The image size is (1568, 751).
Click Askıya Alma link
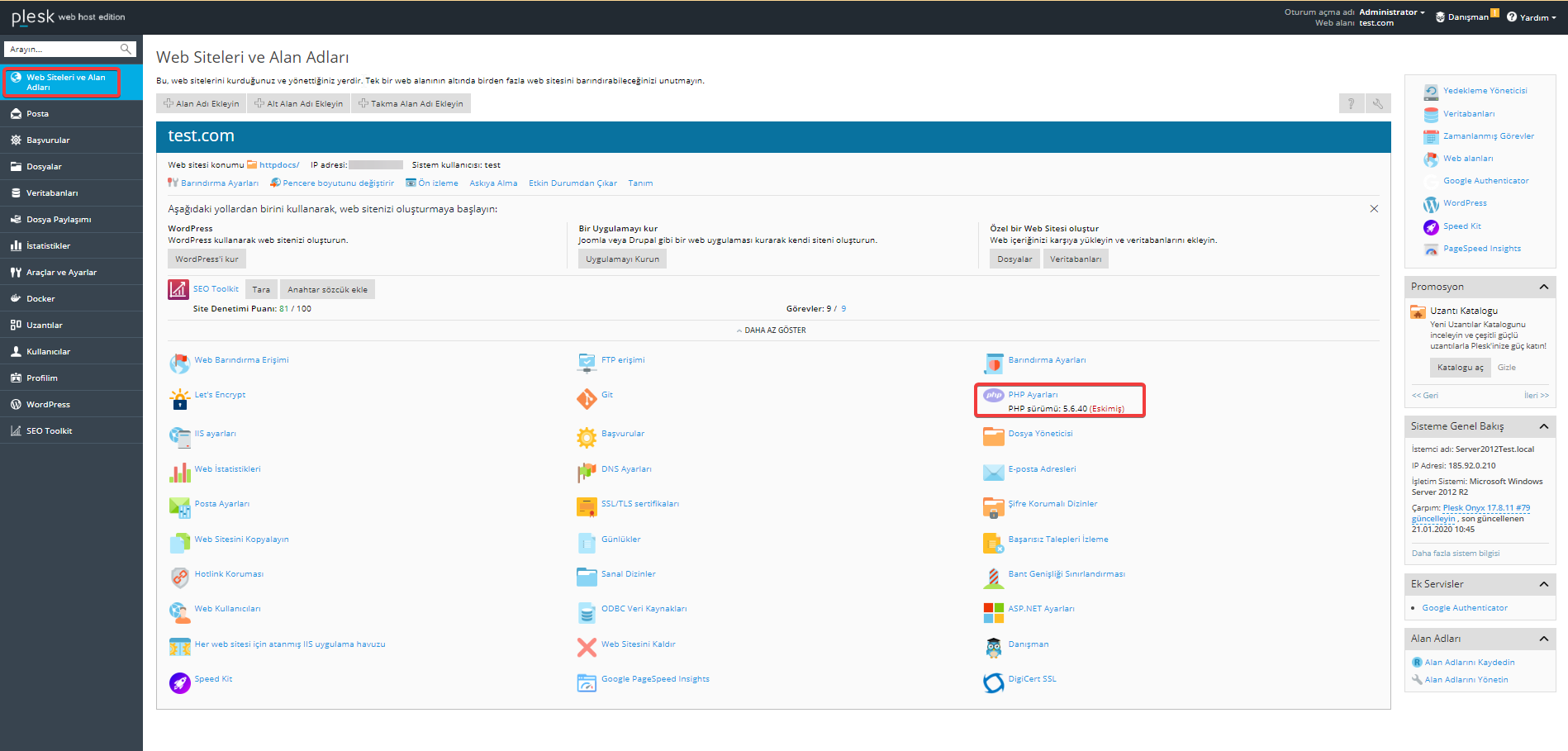pos(493,183)
